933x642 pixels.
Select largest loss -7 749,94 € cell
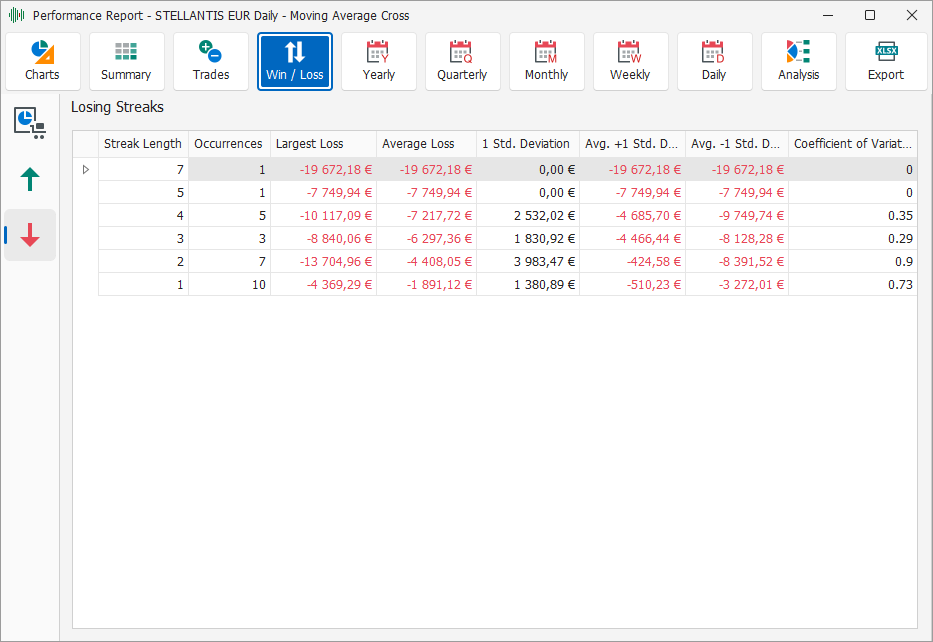click(x=323, y=193)
